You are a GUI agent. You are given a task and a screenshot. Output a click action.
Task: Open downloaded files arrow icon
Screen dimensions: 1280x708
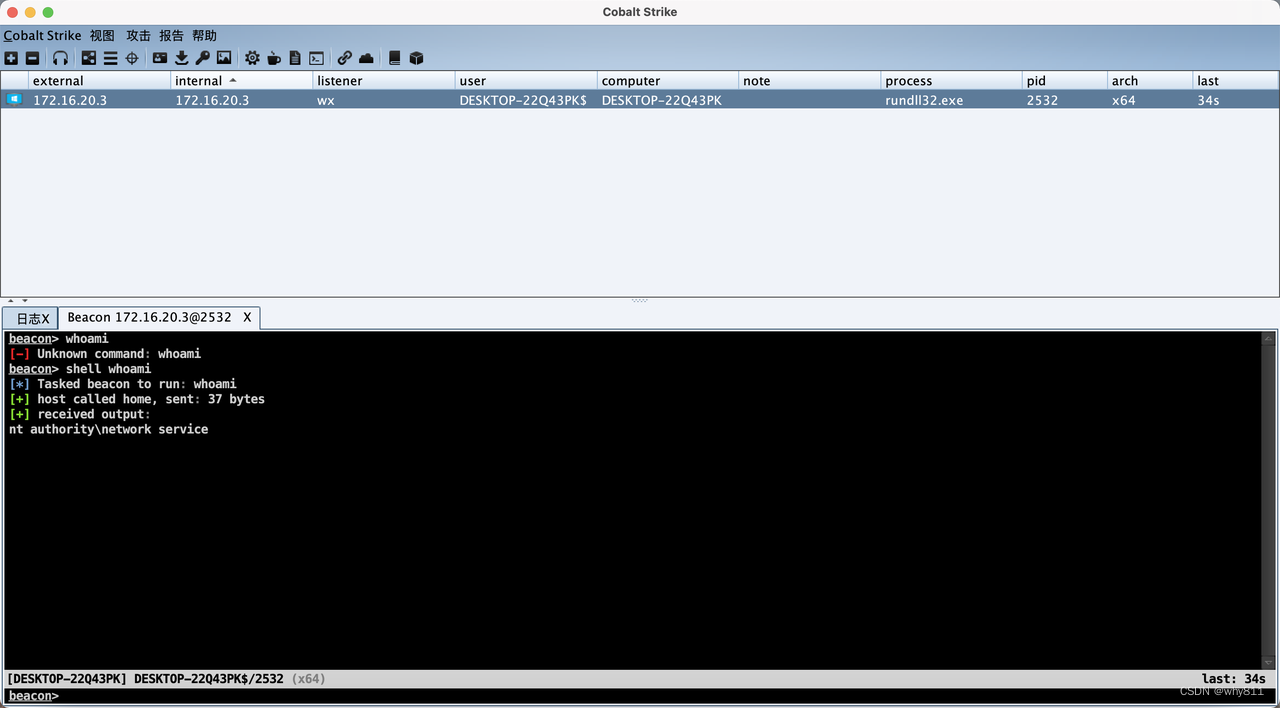point(182,58)
